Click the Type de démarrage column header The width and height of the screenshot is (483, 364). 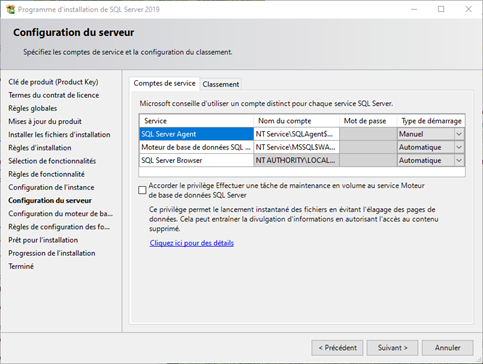pos(431,121)
